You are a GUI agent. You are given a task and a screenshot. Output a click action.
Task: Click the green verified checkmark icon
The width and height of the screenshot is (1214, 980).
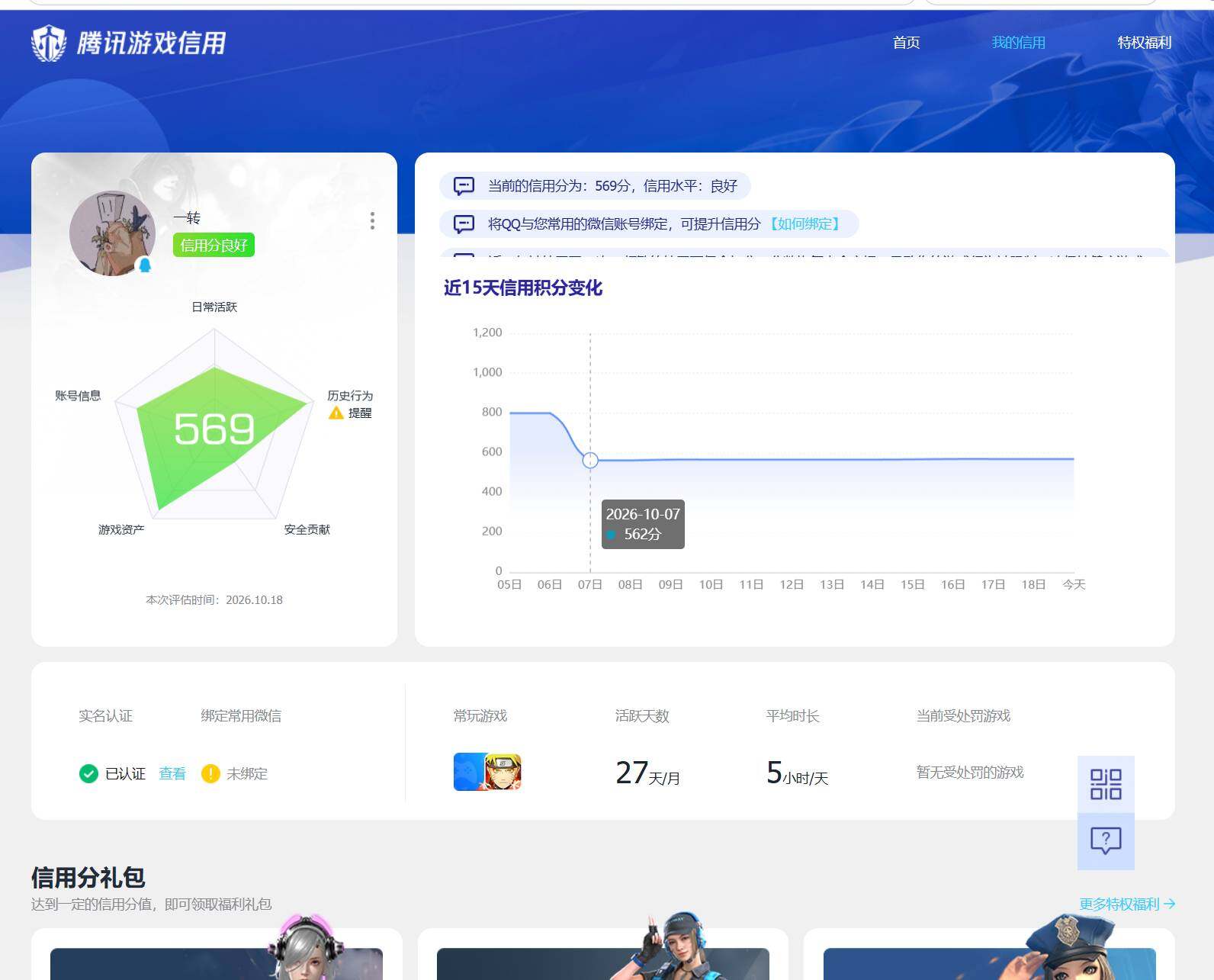pyautogui.click(x=88, y=773)
